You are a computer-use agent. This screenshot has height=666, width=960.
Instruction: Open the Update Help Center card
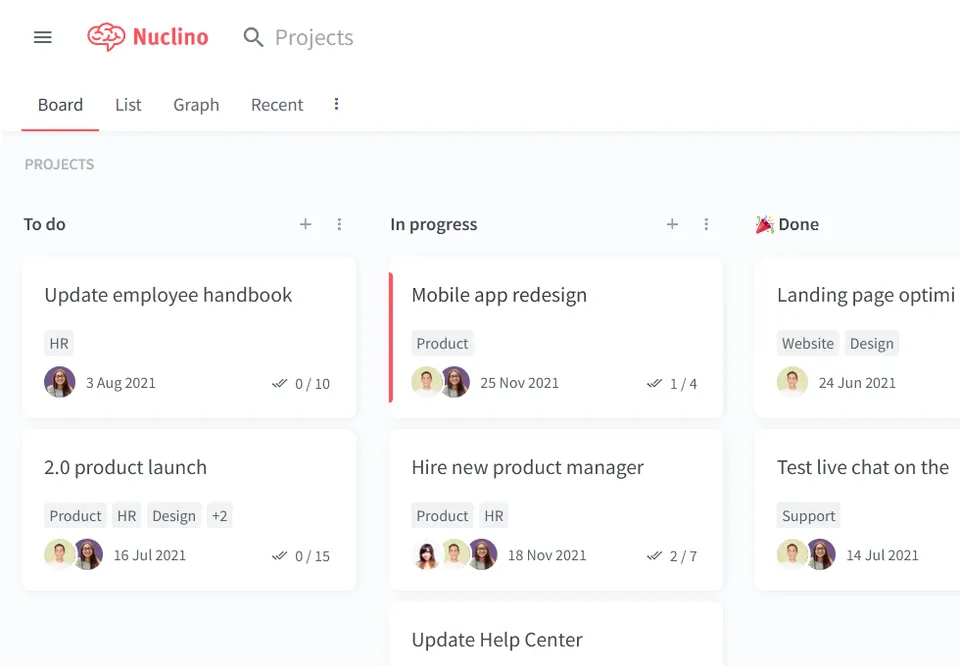pyautogui.click(x=556, y=634)
